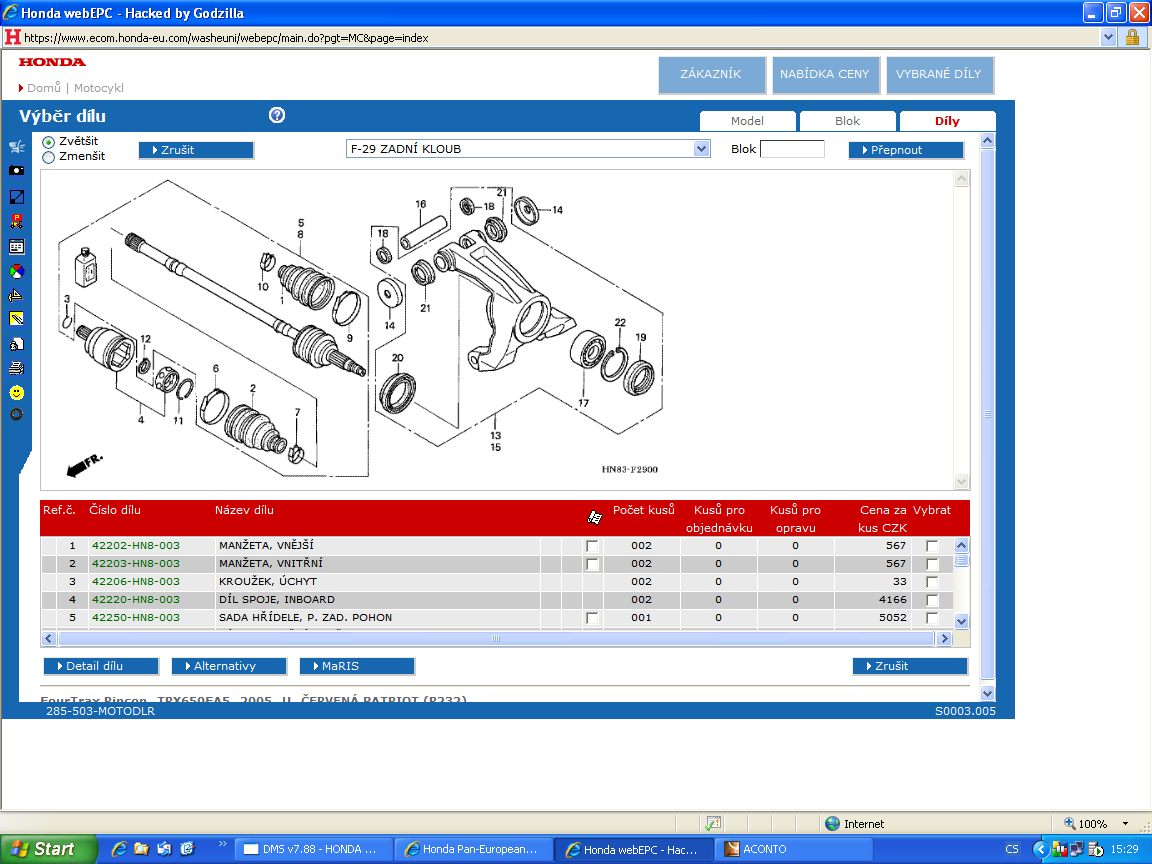Open the zoom level dropdown arrow in status bar

[1125, 824]
